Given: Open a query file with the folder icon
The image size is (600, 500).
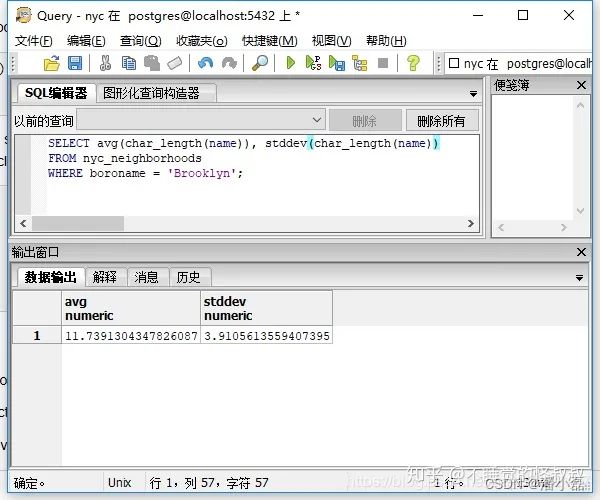Looking at the screenshot, I should point(52,63).
